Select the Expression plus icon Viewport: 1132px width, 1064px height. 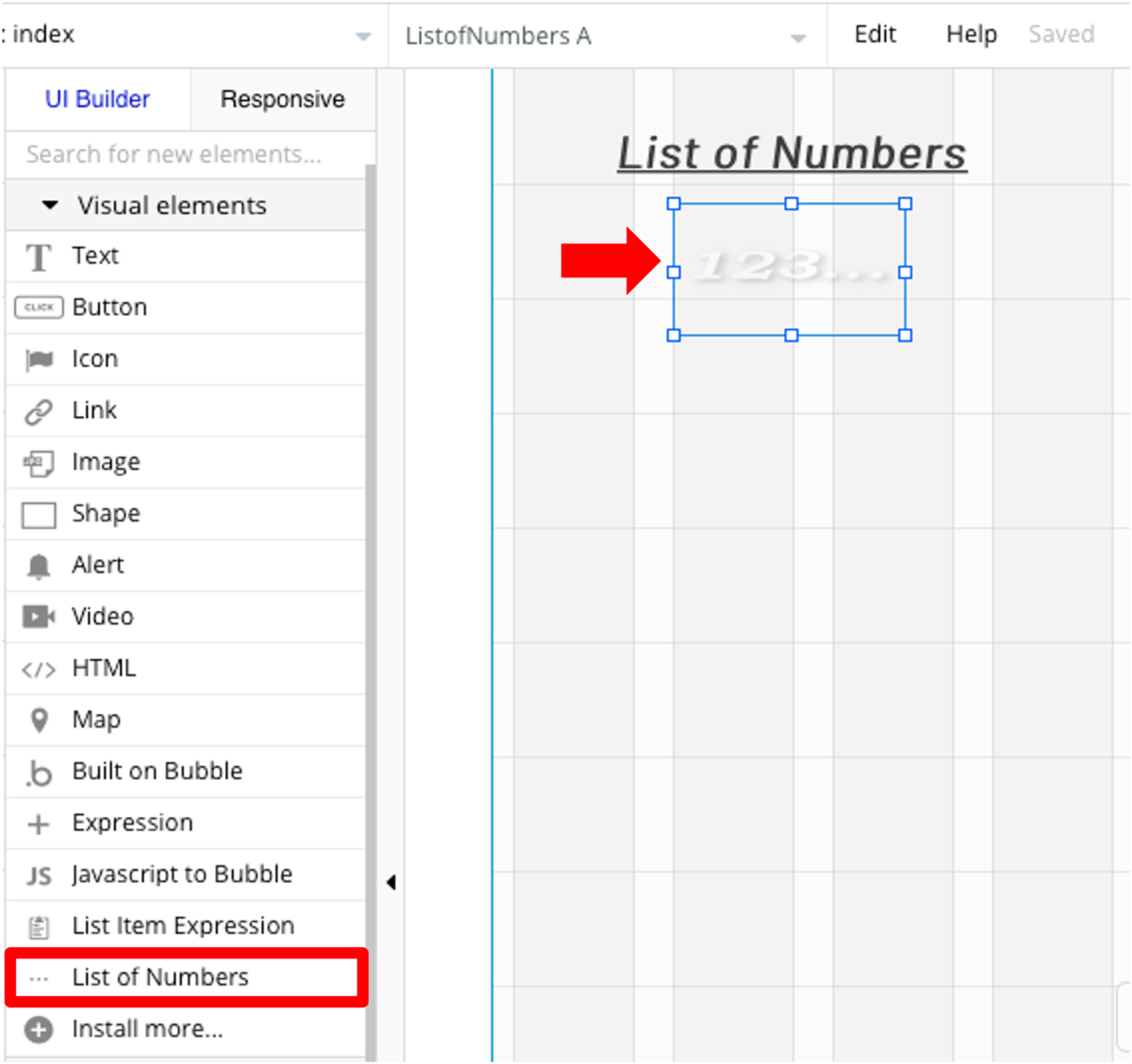[39, 824]
